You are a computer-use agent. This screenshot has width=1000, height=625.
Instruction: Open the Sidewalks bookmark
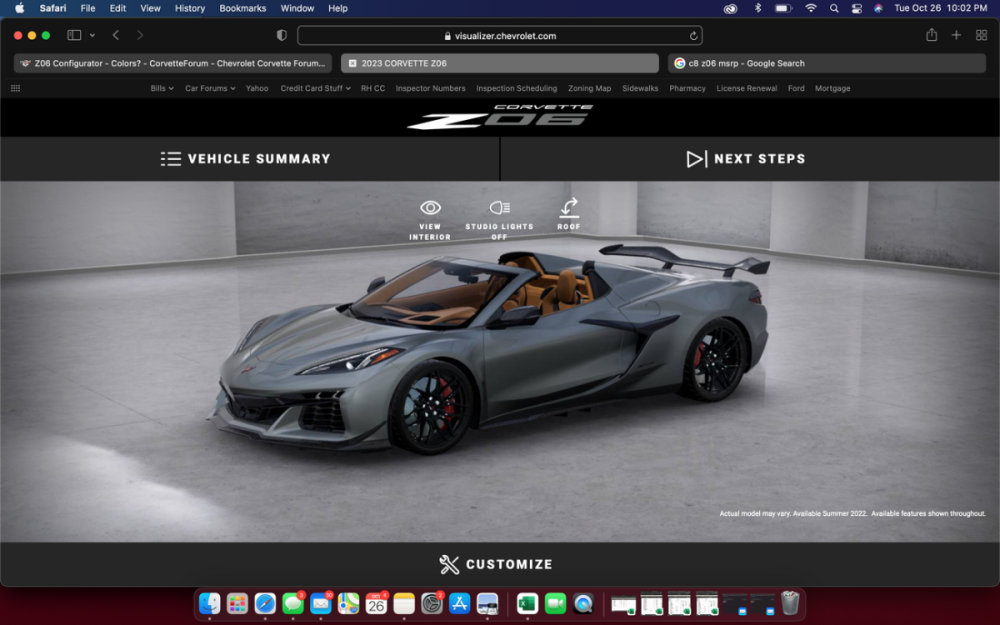pyautogui.click(x=640, y=89)
